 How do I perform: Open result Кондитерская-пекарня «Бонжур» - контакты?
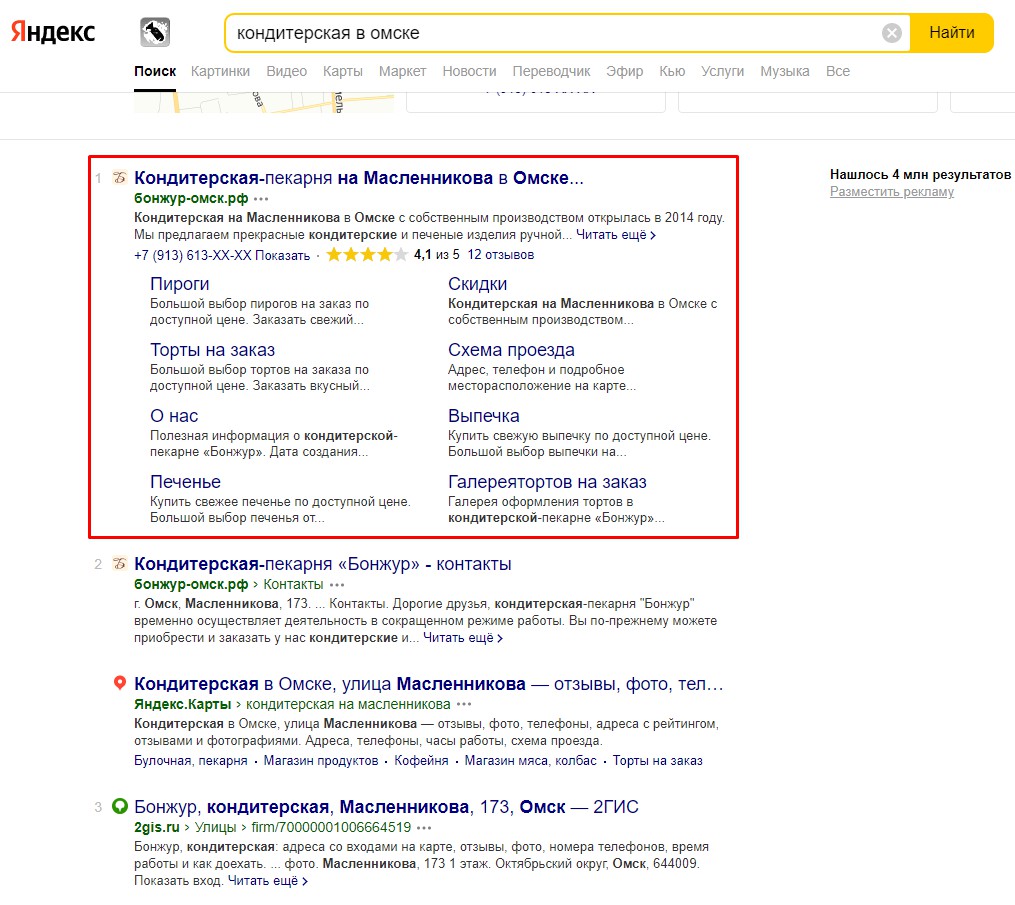pyautogui.click(x=322, y=564)
